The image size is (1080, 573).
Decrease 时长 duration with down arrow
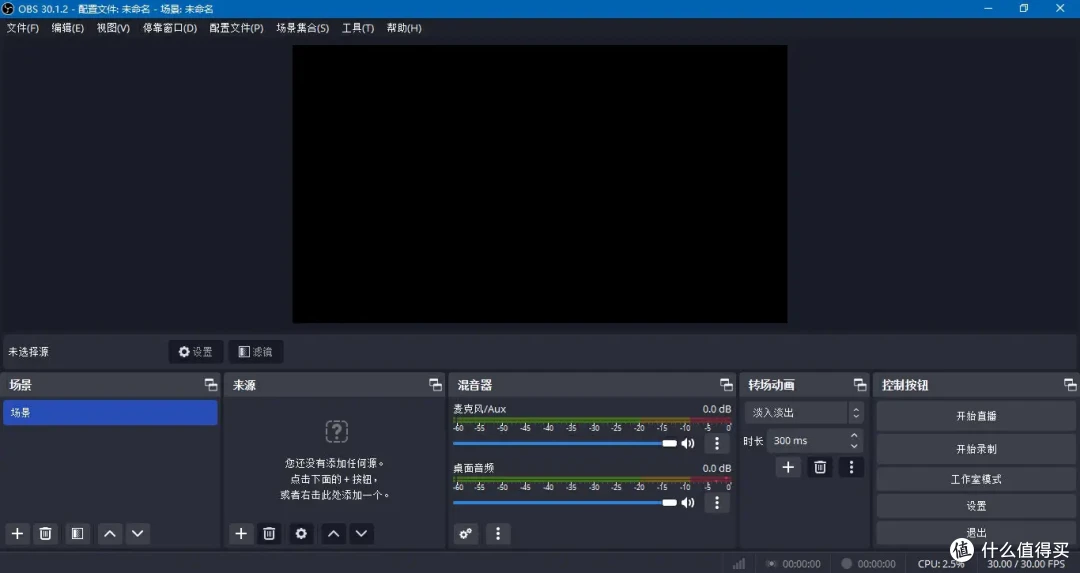pyautogui.click(x=854, y=446)
